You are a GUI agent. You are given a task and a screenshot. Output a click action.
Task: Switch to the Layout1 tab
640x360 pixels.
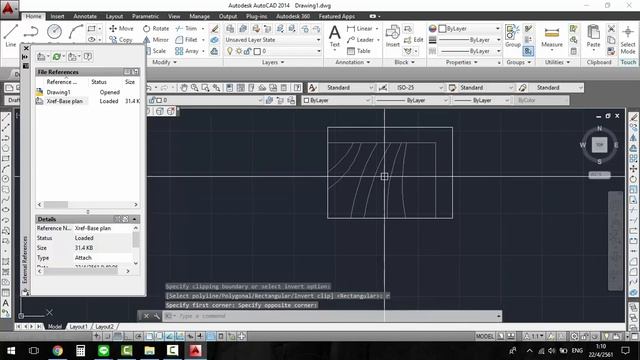pyautogui.click(x=78, y=327)
